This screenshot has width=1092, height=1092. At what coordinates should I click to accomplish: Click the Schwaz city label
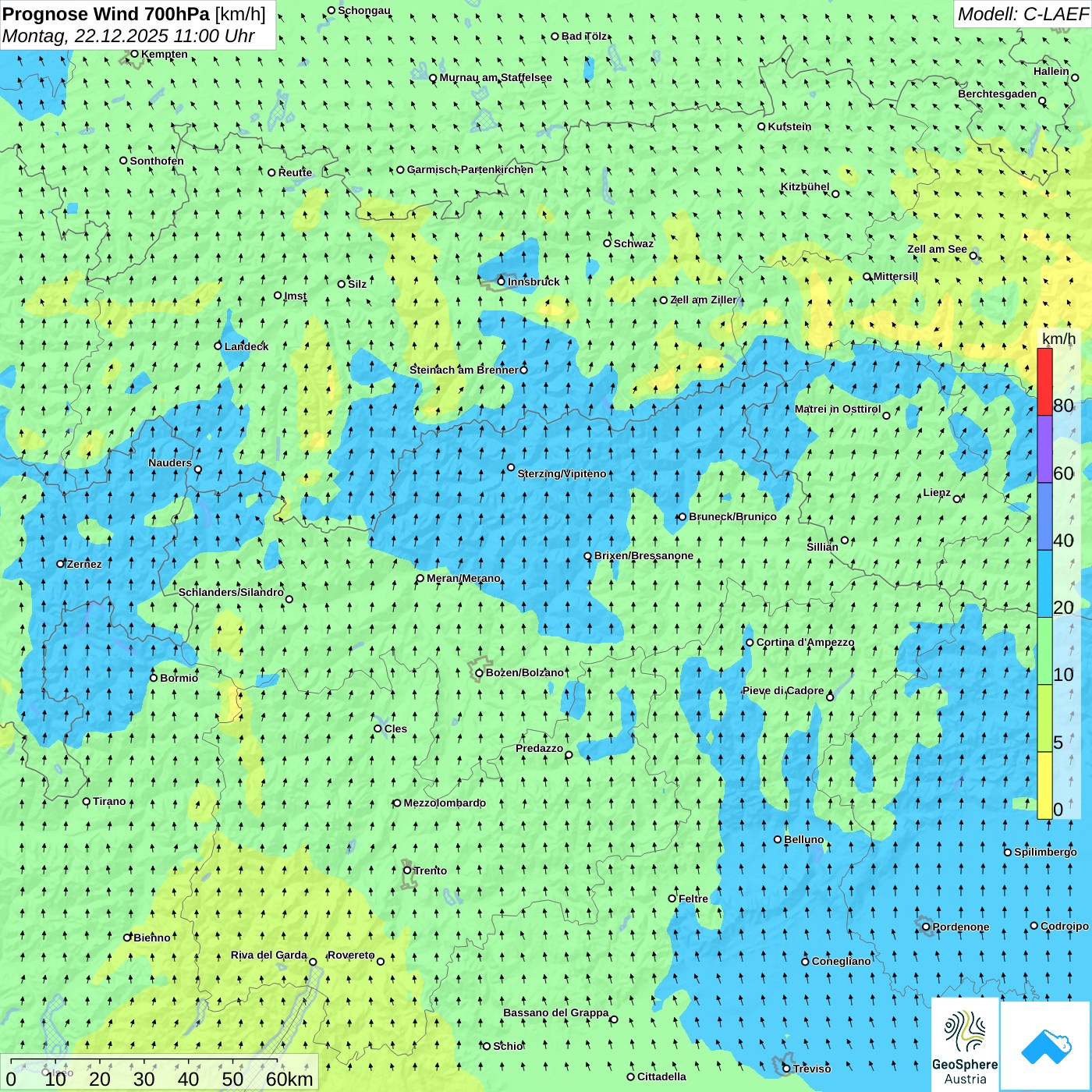pos(633,243)
